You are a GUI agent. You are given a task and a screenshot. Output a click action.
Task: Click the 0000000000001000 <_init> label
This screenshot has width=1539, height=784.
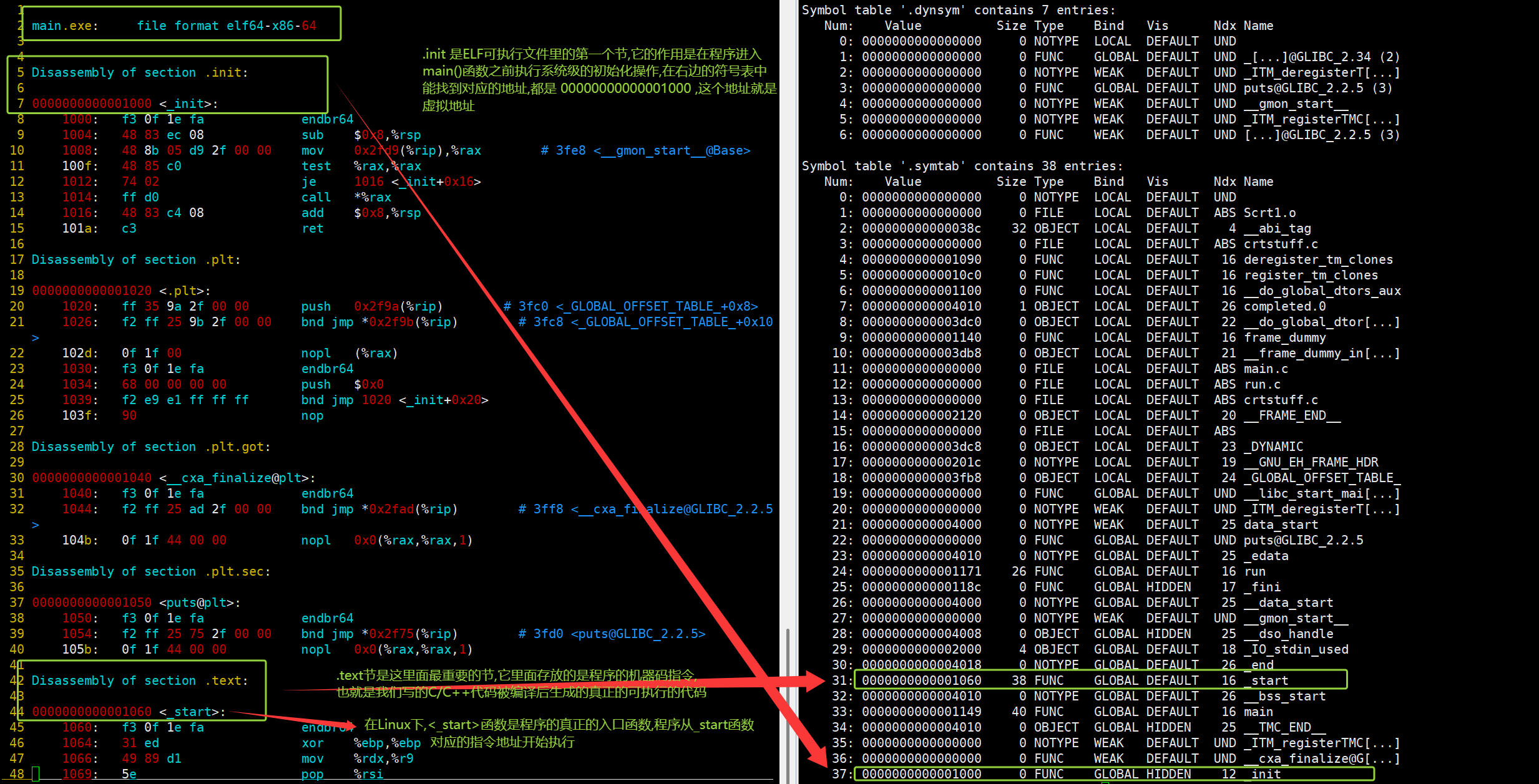coord(125,104)
